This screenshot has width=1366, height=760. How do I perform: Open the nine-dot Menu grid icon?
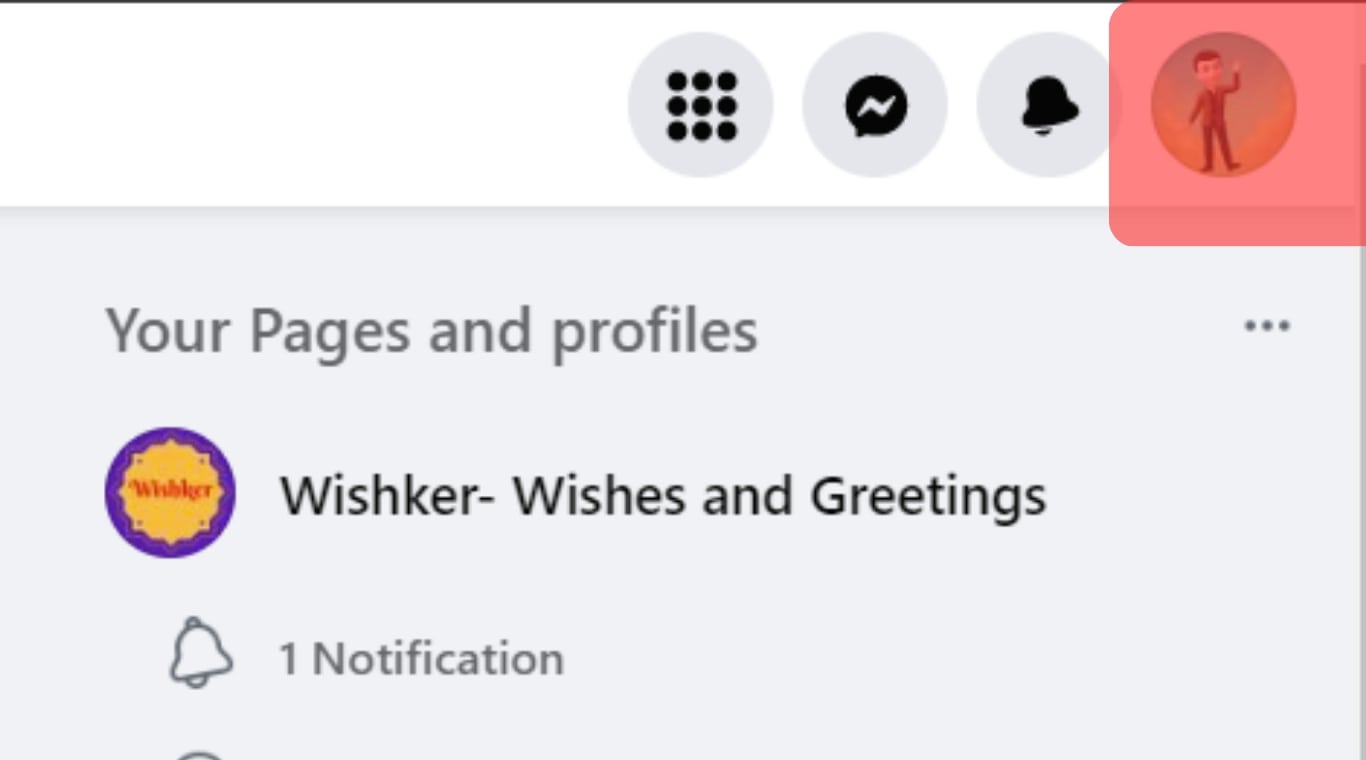701,104
